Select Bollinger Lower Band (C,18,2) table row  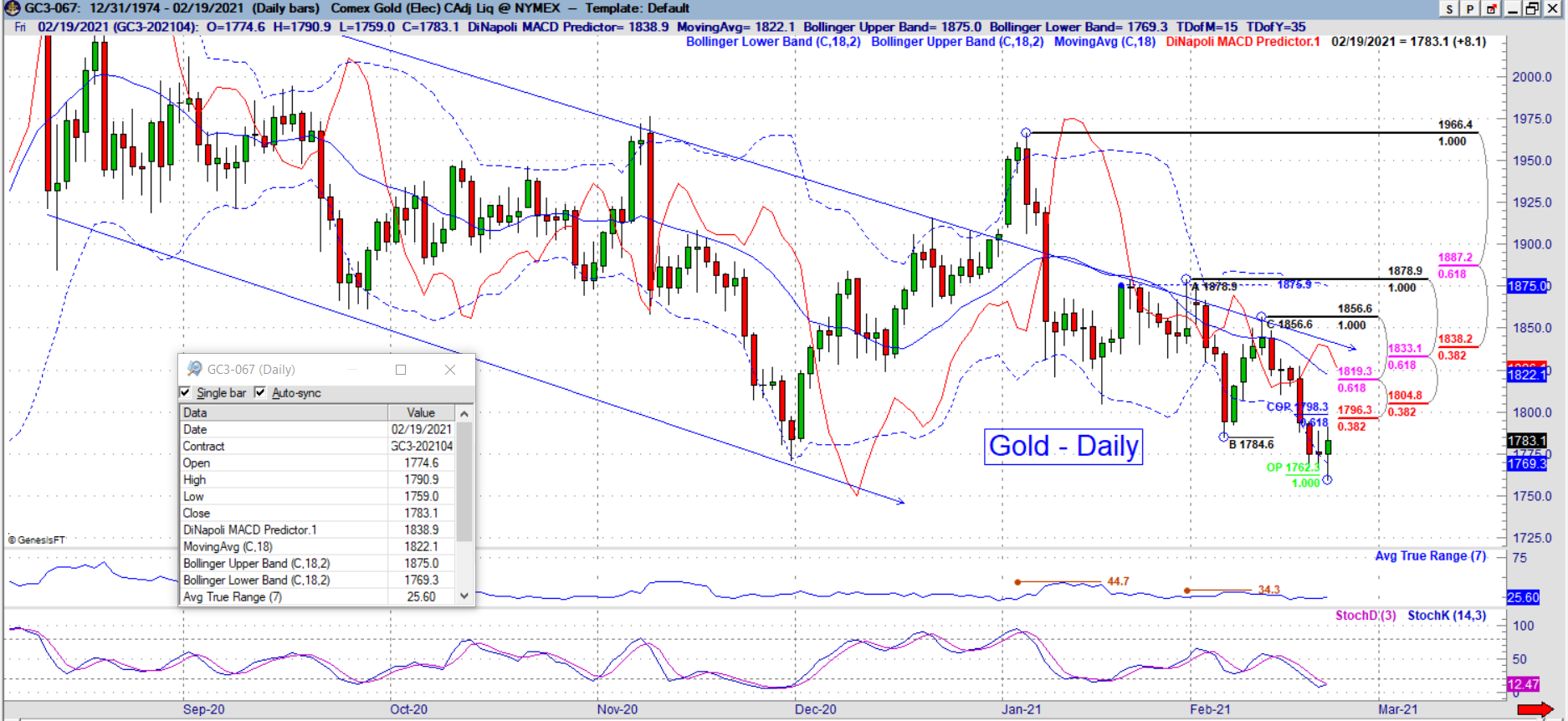318,580
